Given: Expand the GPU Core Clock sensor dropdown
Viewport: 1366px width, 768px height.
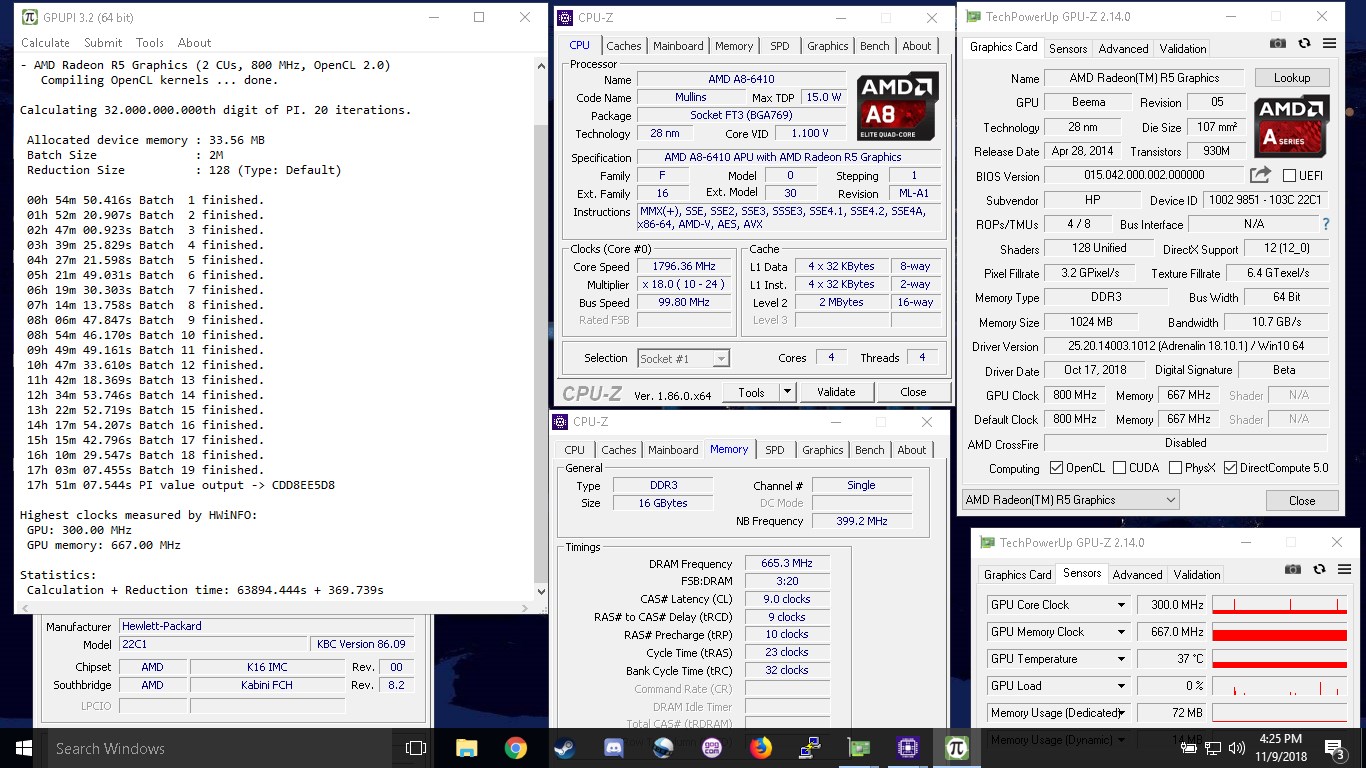Looking at the screenshot, I should click(1121, 605).
